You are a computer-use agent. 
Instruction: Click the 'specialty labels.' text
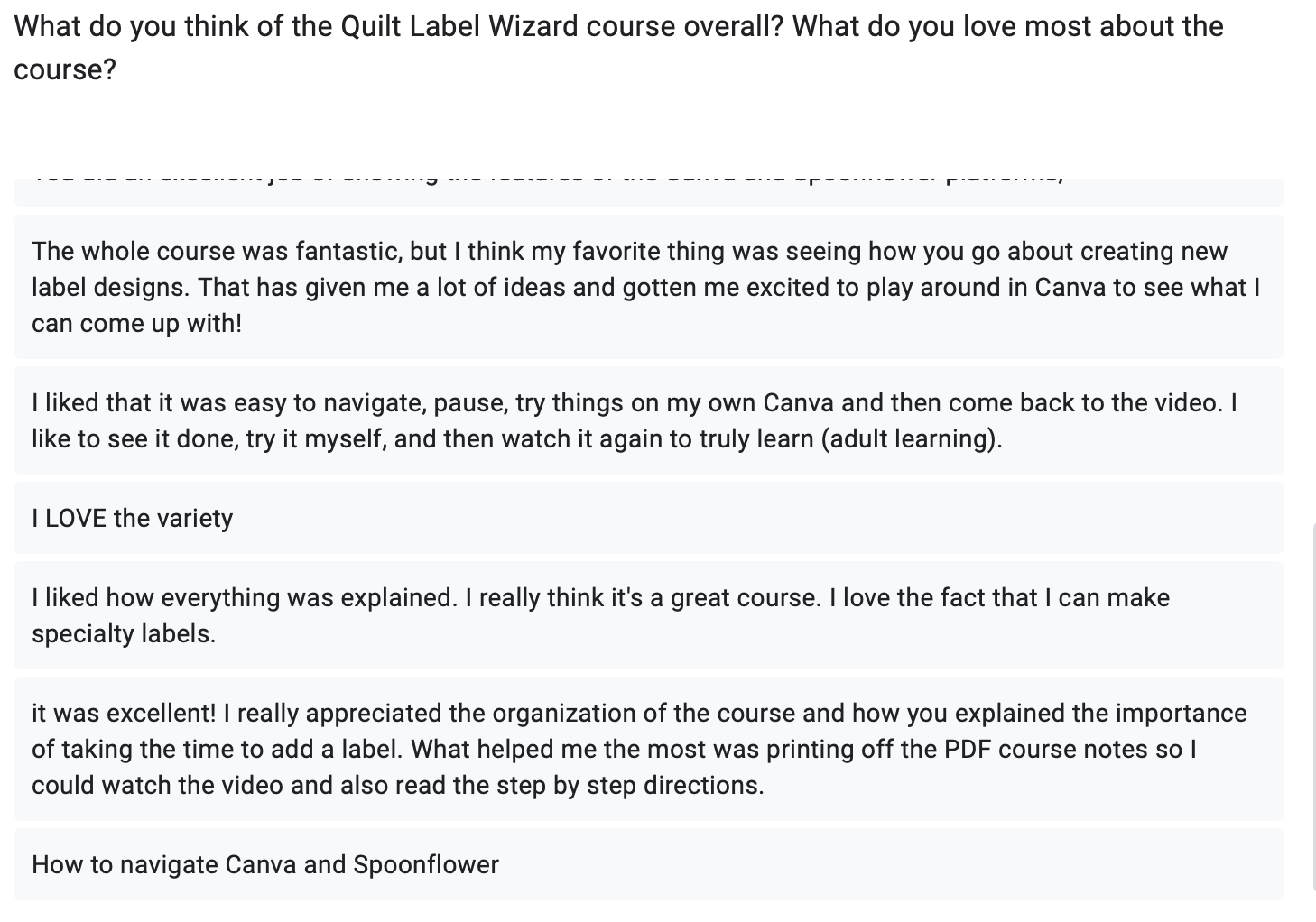(x=124, y=633)
